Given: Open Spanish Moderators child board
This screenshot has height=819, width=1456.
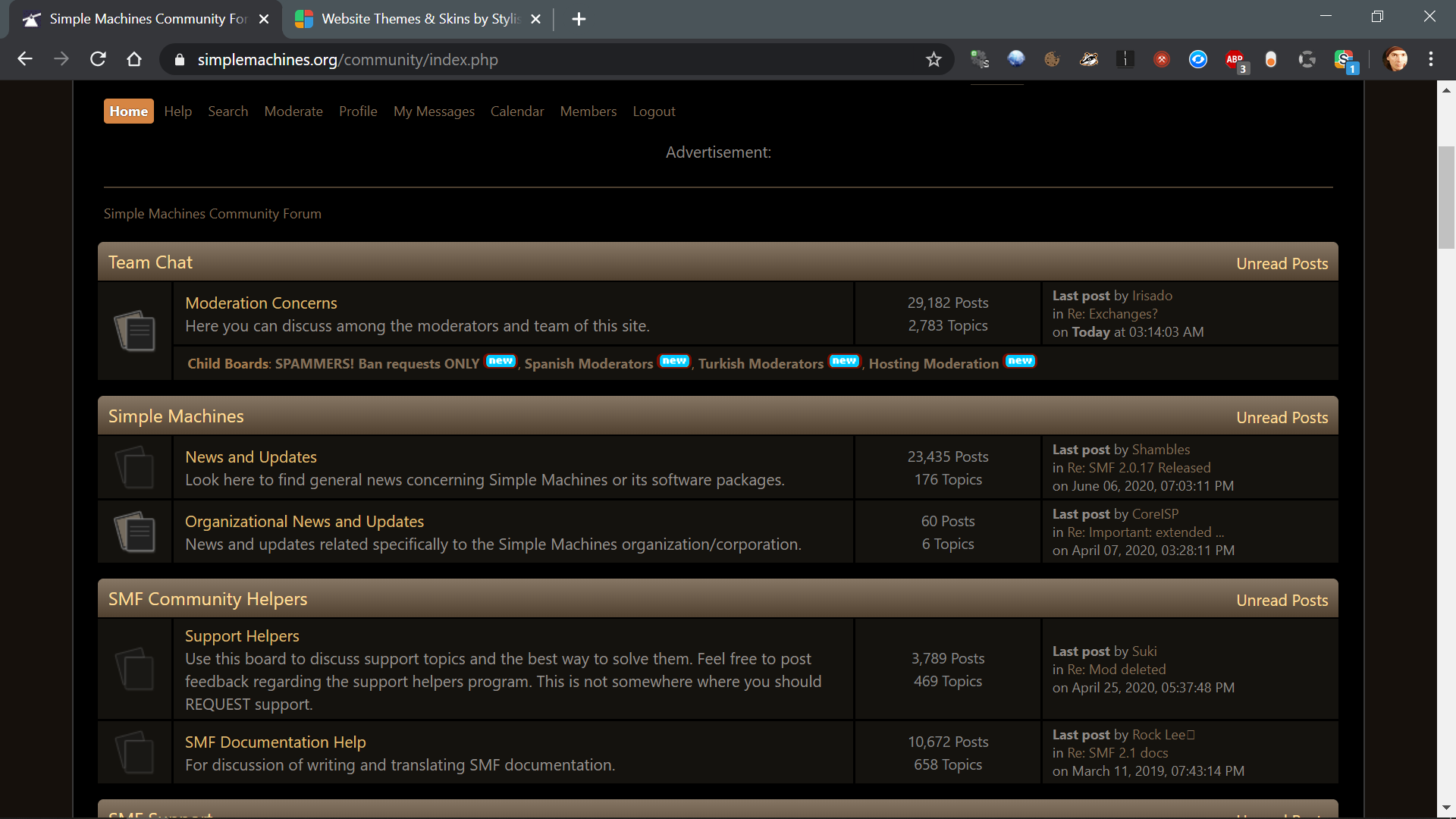Looking at the screenshot, I should click(588, 364).
